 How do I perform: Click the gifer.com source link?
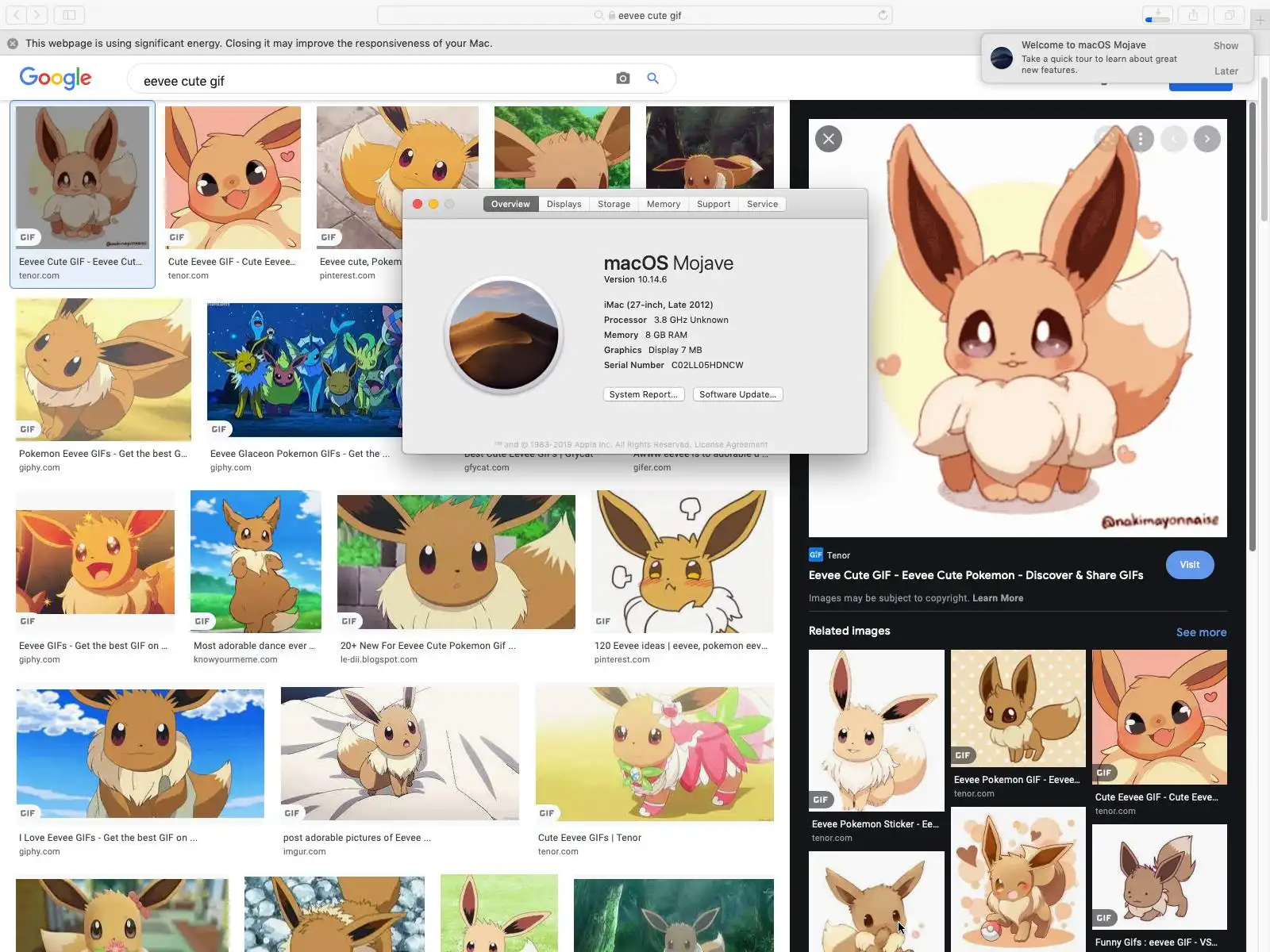[x=652, y=468]
